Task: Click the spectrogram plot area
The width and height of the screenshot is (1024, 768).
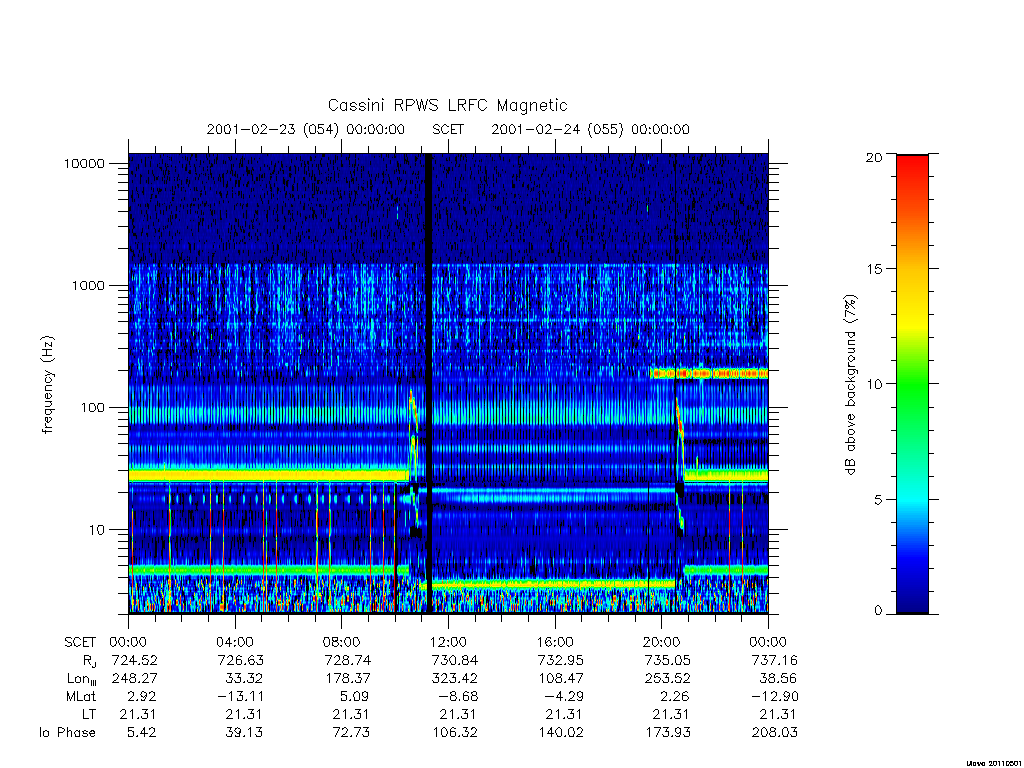Action: pos(448,383)
